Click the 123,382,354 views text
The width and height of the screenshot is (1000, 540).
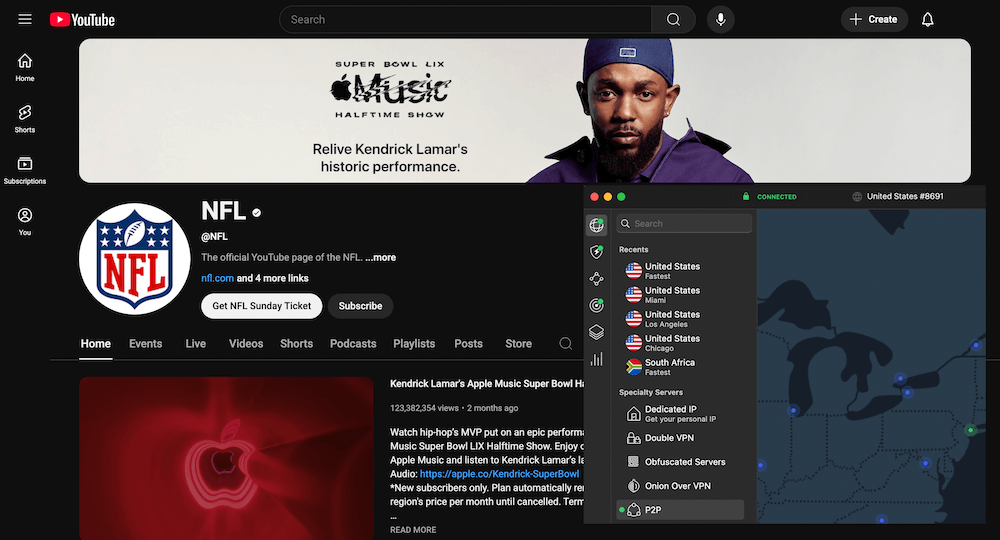pyautogui.click(x=424, y=408)
